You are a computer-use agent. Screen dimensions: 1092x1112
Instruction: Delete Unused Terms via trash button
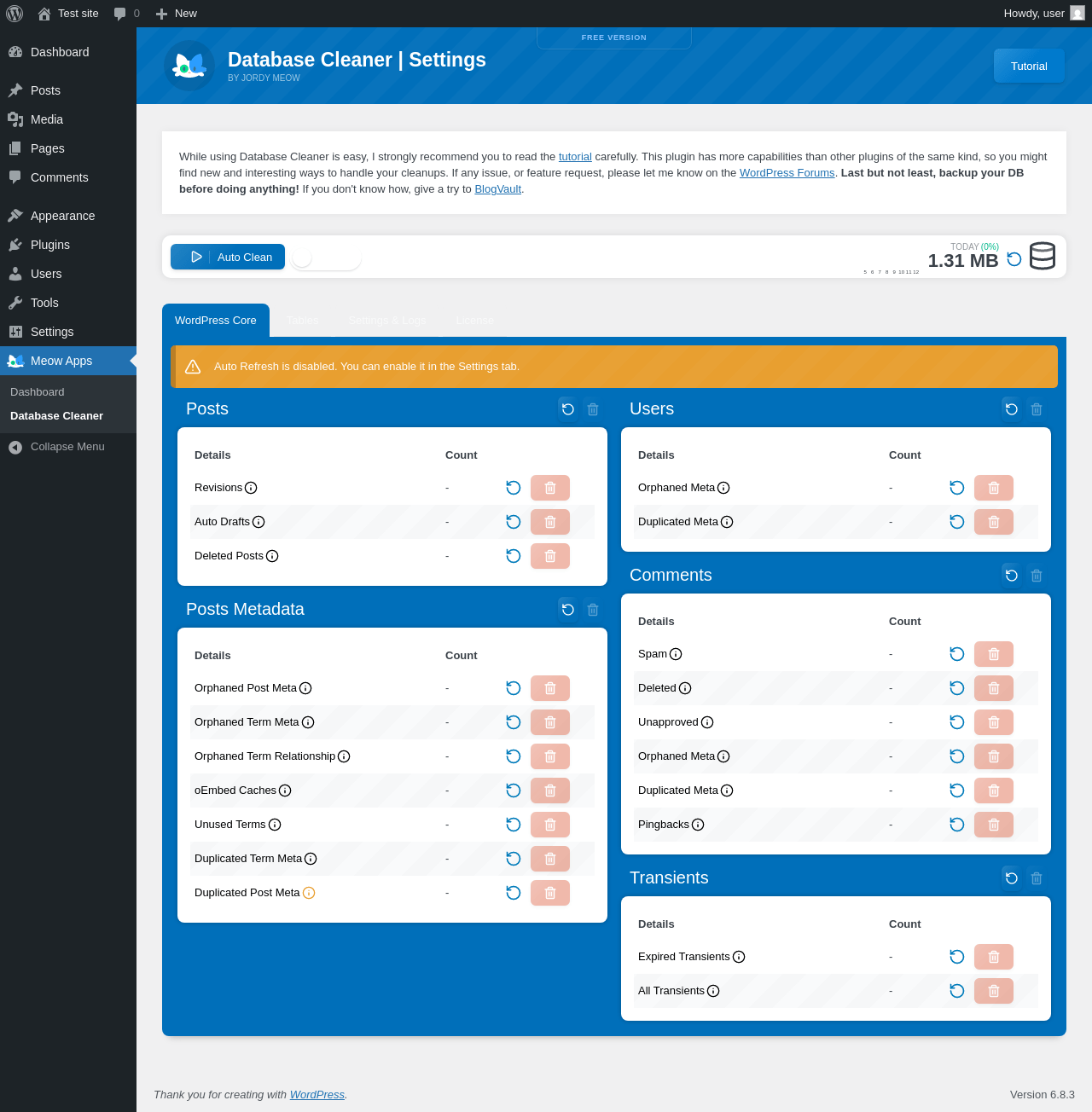(x=550, y=825)
